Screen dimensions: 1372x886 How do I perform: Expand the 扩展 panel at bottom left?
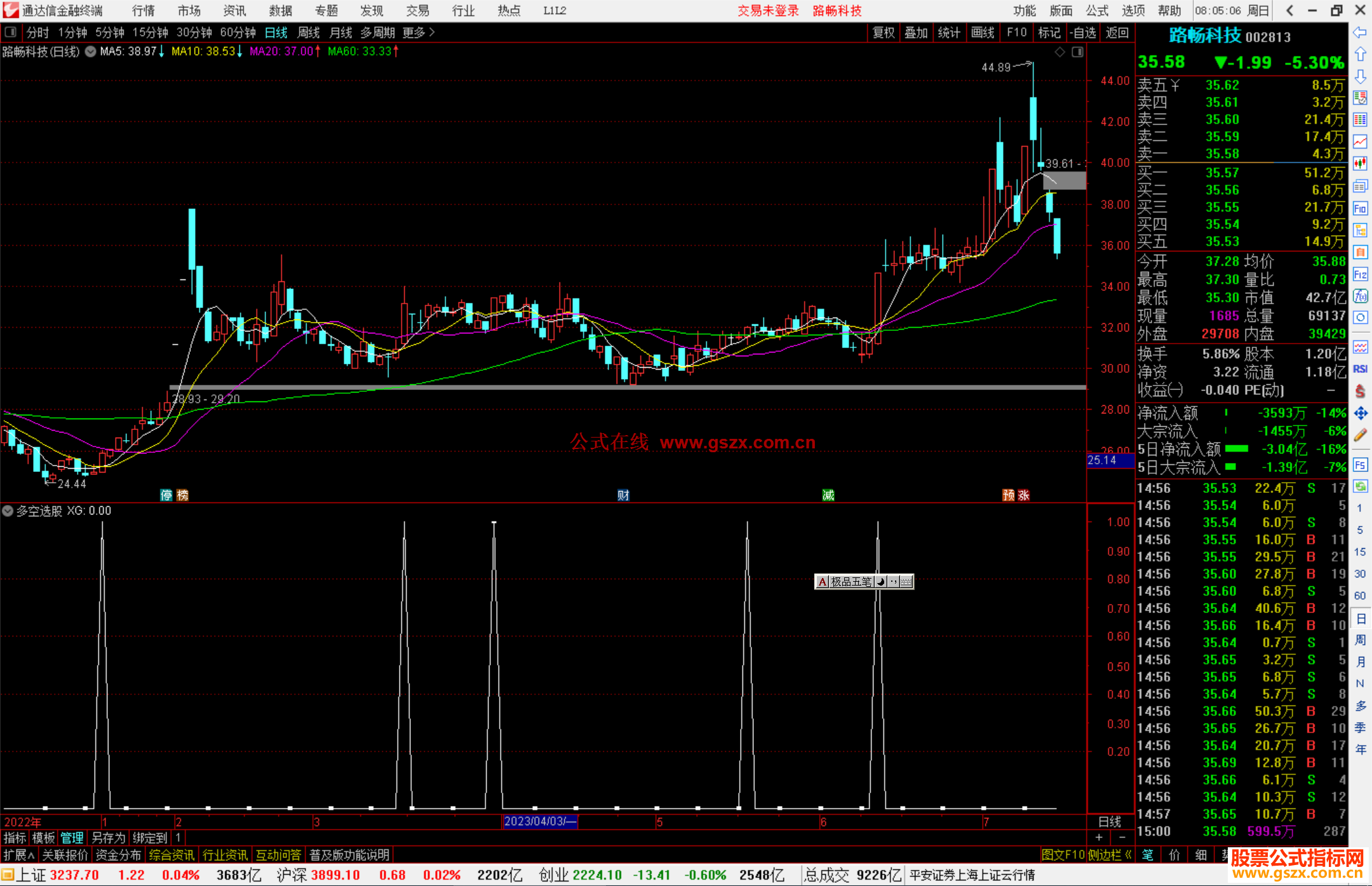click(x=19, y=855)
